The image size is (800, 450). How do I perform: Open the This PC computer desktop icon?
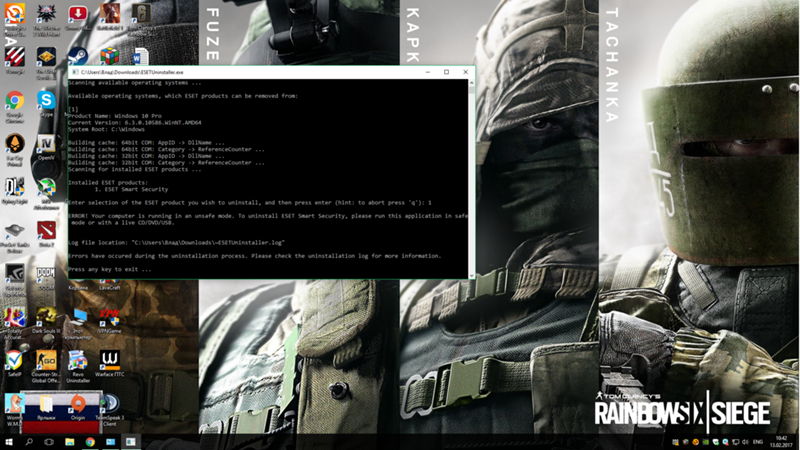coord(78,323)
